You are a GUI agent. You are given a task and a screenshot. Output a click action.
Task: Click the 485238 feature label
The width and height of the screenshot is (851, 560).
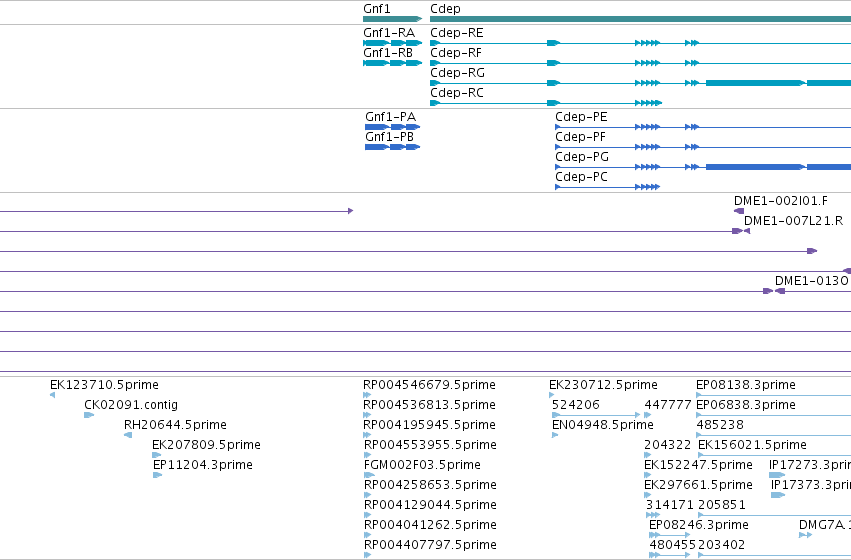pos(720,425)
